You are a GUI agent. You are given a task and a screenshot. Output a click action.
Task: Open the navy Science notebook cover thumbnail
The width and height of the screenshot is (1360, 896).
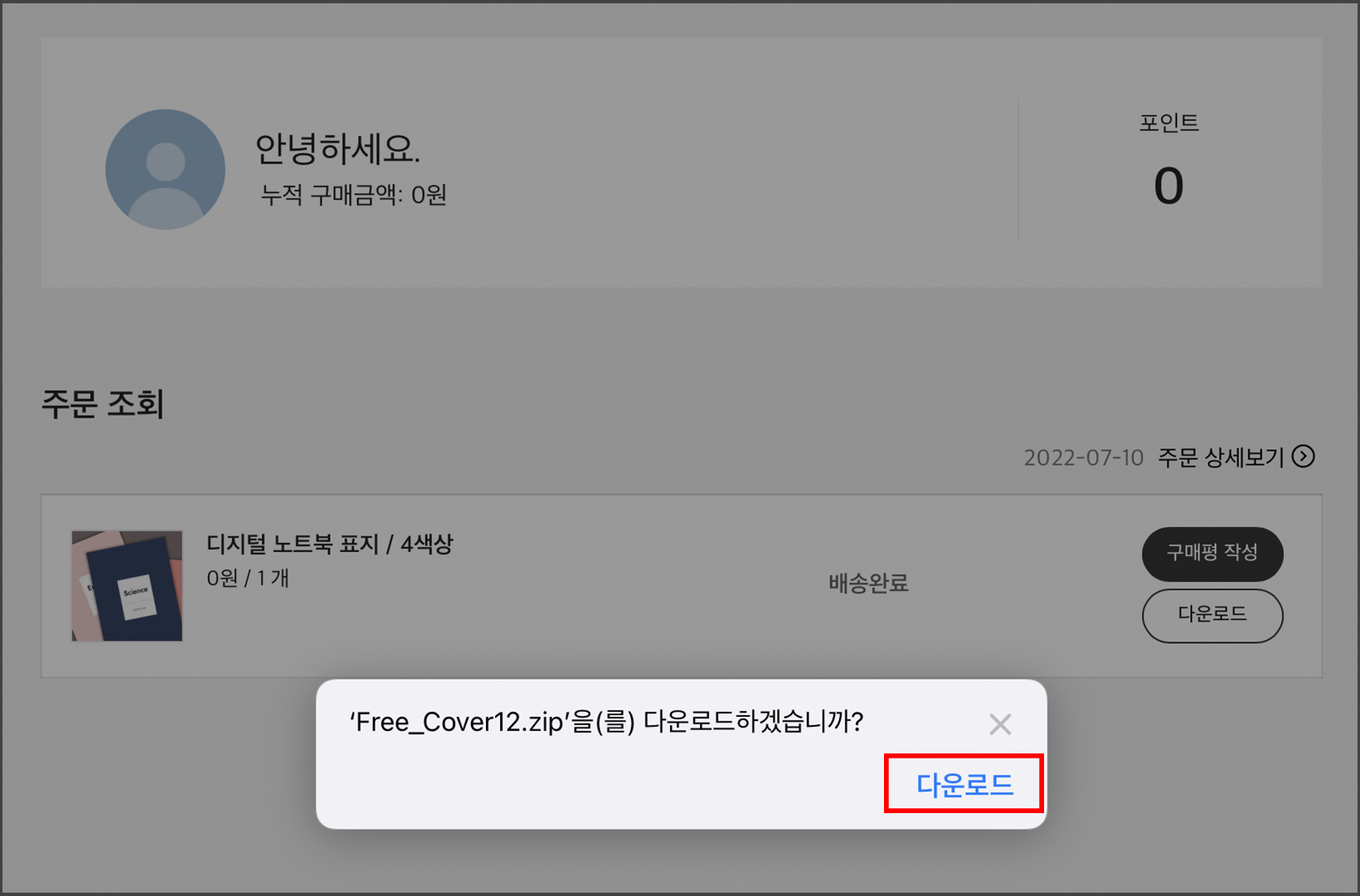[127, 586]
